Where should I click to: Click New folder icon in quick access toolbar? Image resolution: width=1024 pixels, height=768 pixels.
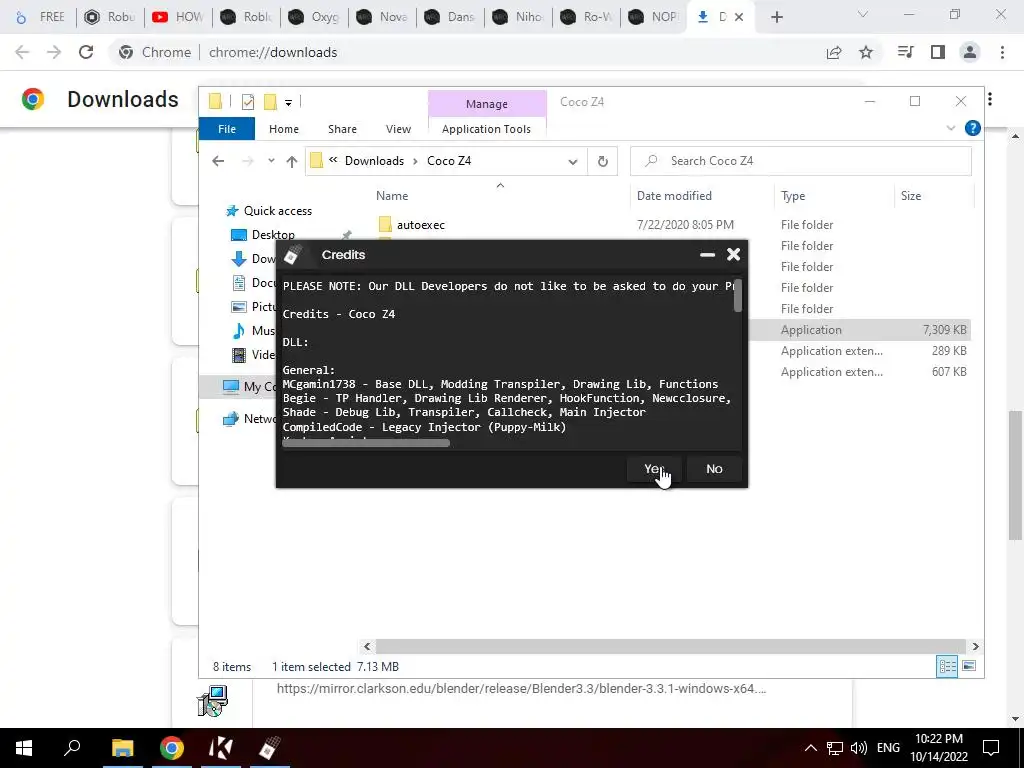tap(270, 102)
